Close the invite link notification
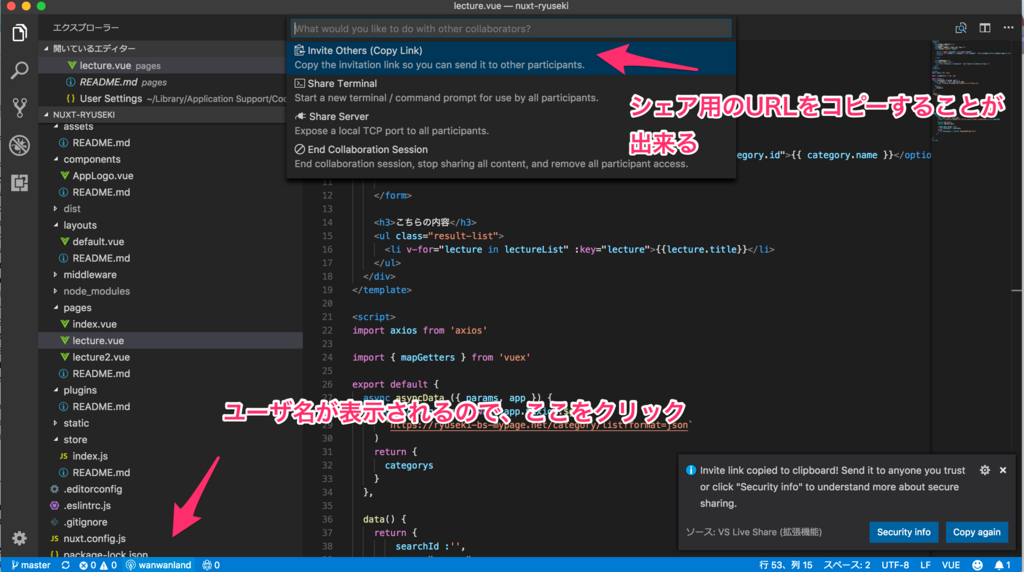The image size is (1024, 572). click(1003, 470)
